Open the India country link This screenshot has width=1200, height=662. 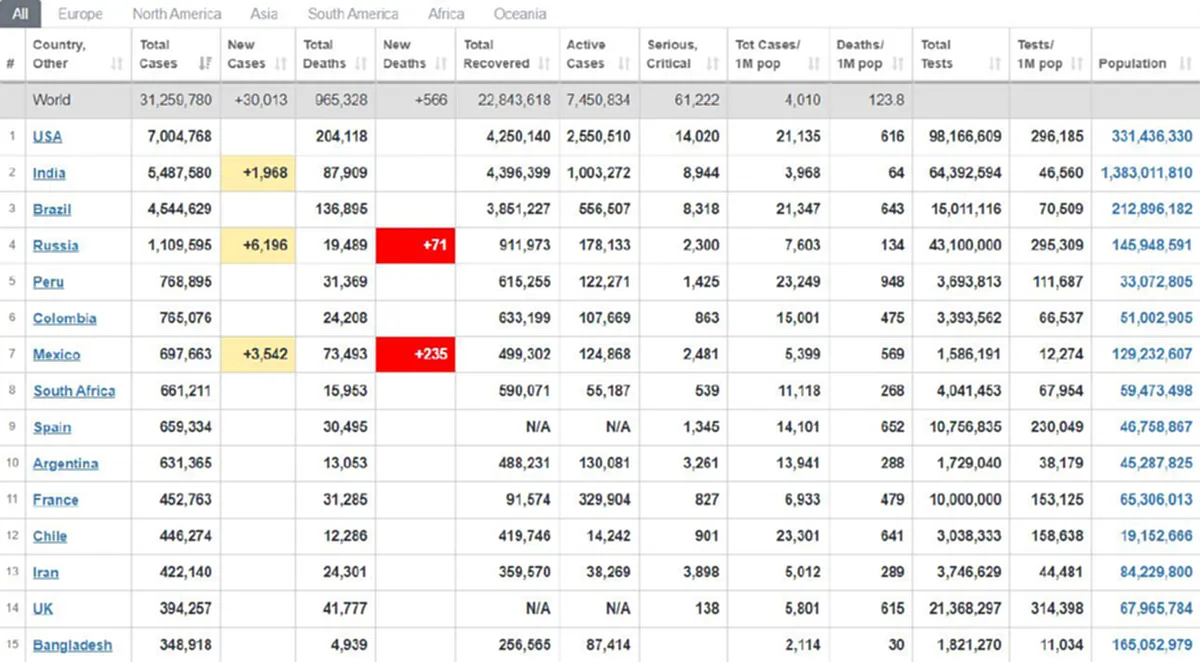click(x=49, y=173)
